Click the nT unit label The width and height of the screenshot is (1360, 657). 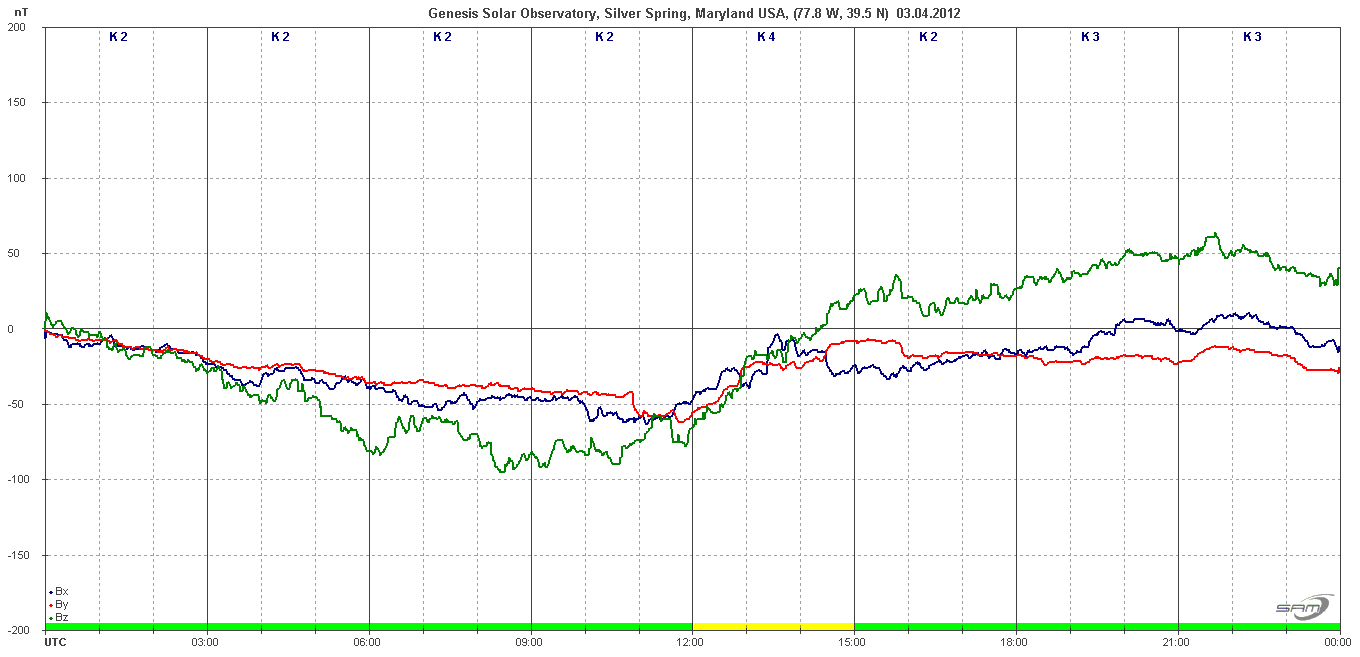(22, 10)
